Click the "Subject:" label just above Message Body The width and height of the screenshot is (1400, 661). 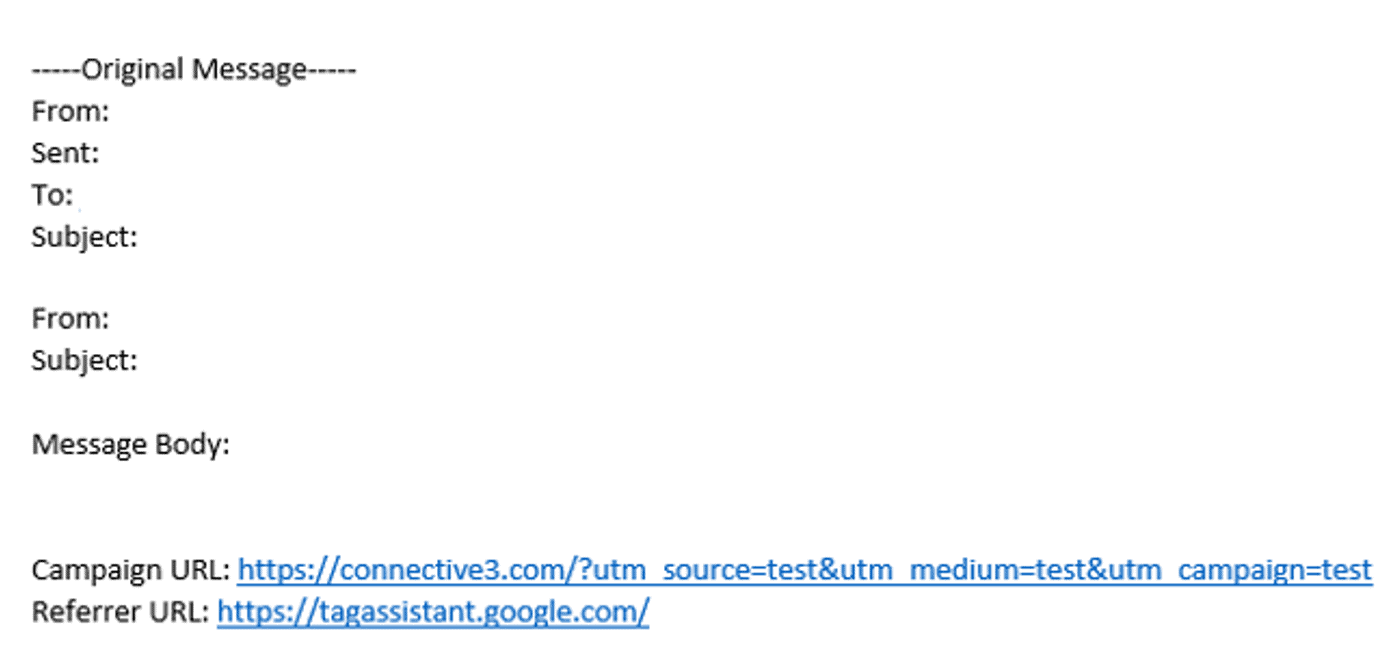84,361
